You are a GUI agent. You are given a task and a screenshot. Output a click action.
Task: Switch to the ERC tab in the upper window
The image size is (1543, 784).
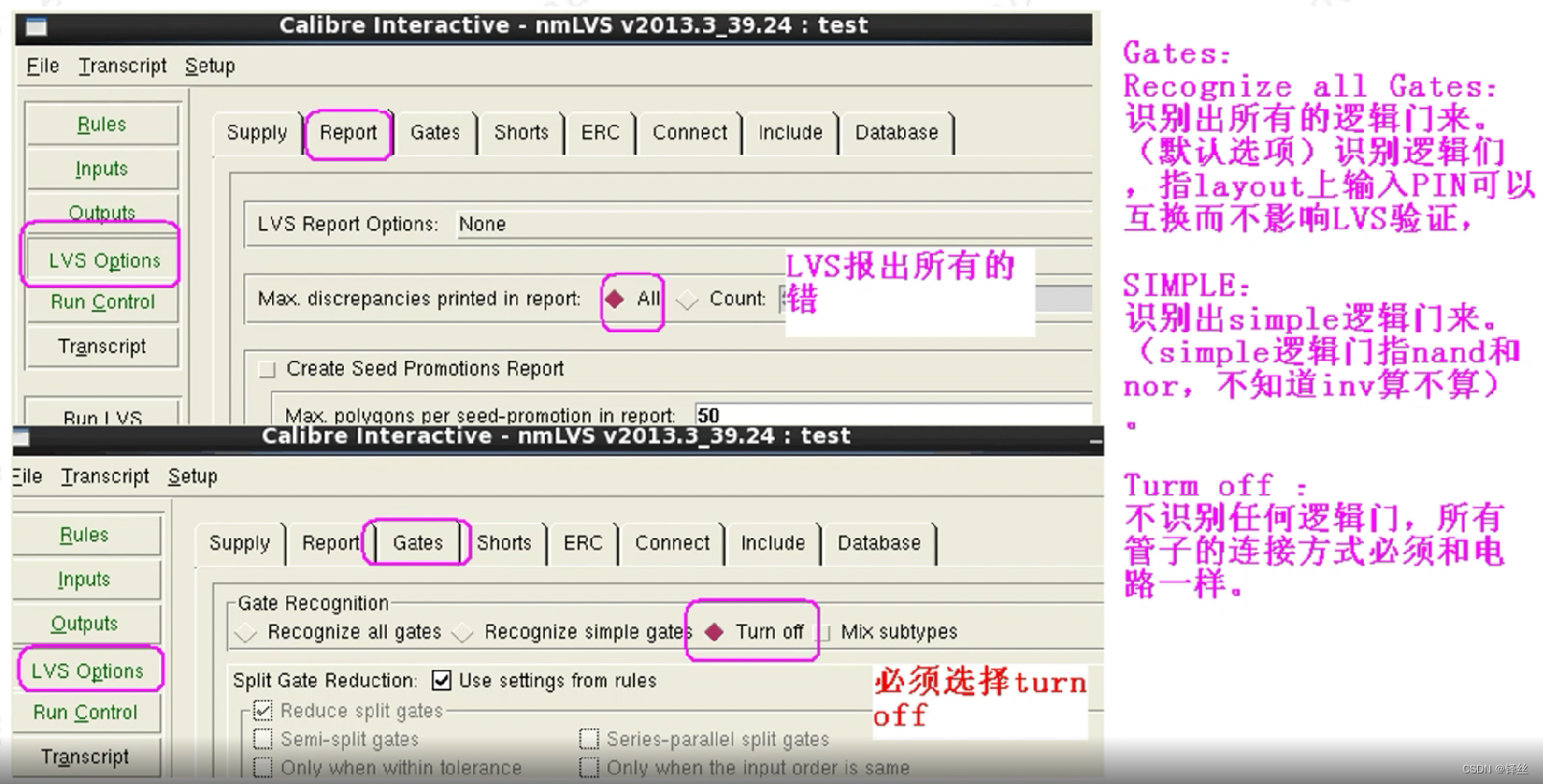(601, 133)
